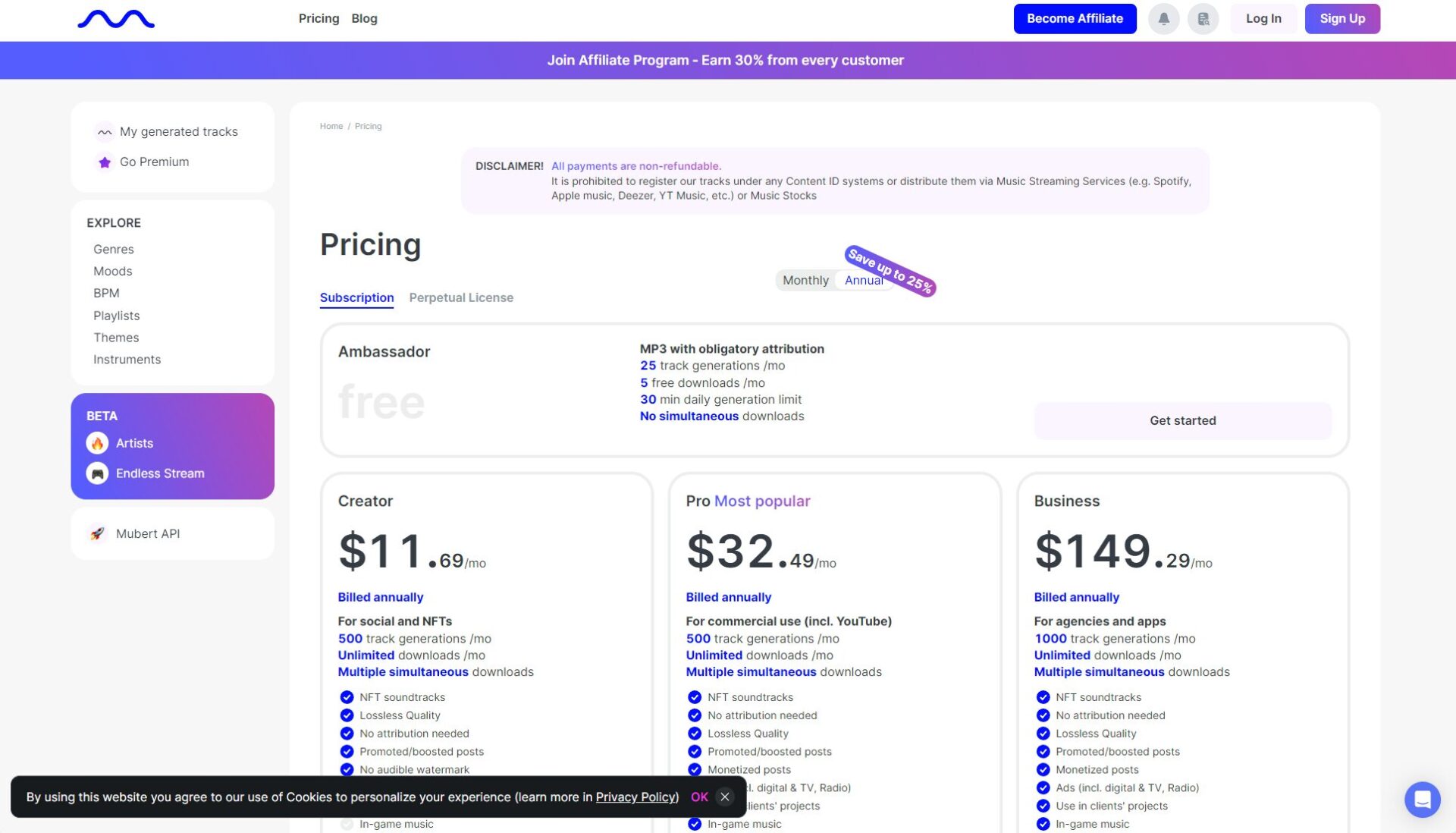Open Pricing in the top navigation
Image resolution: width=1456 pixels, height=833 pixels.
(318, 18)
